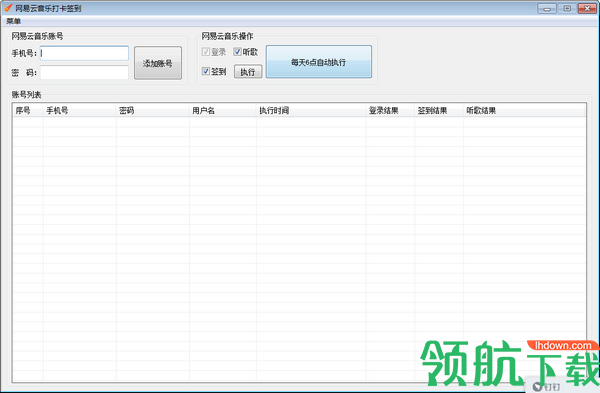Viewport: 600px width, 393px height.
Task: Click the 执行 button
Action: point(248,72)
